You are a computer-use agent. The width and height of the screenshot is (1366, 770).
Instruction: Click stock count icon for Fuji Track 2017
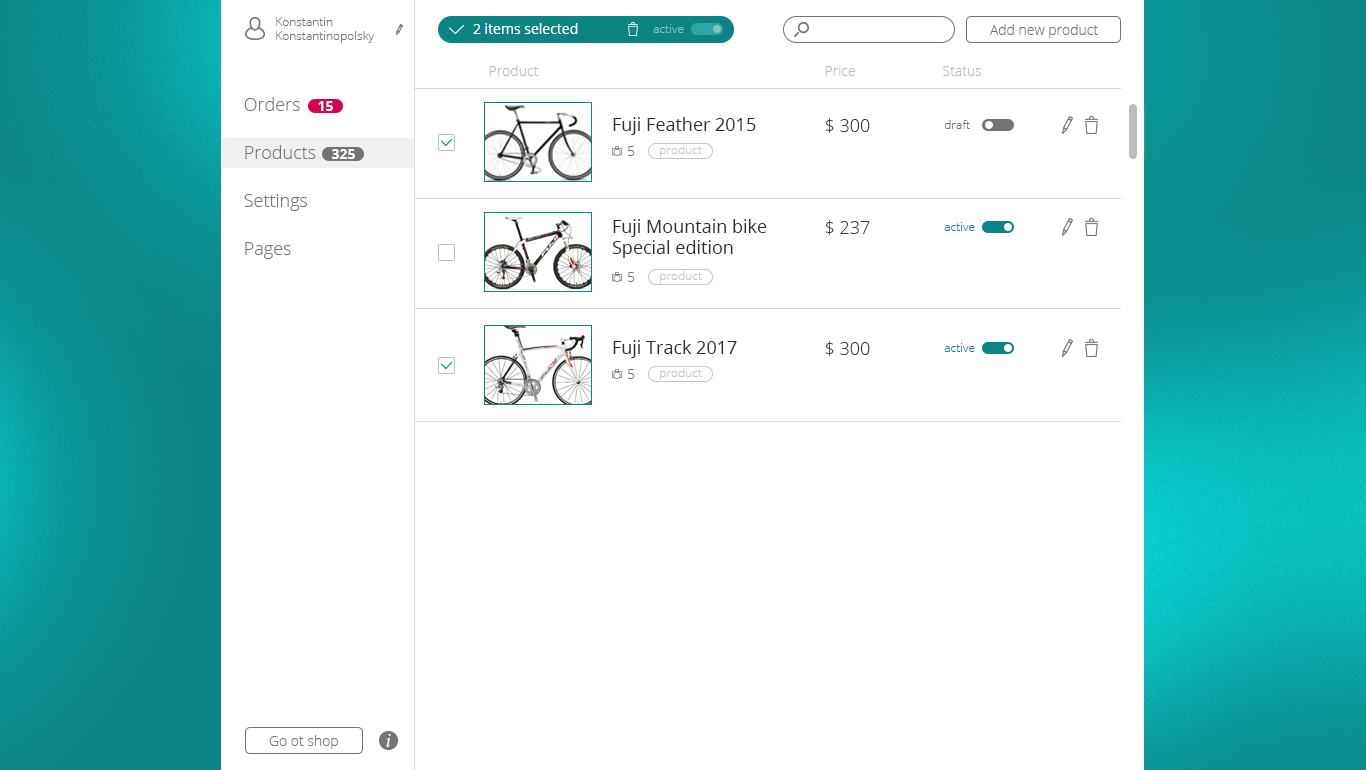(617, 374)
